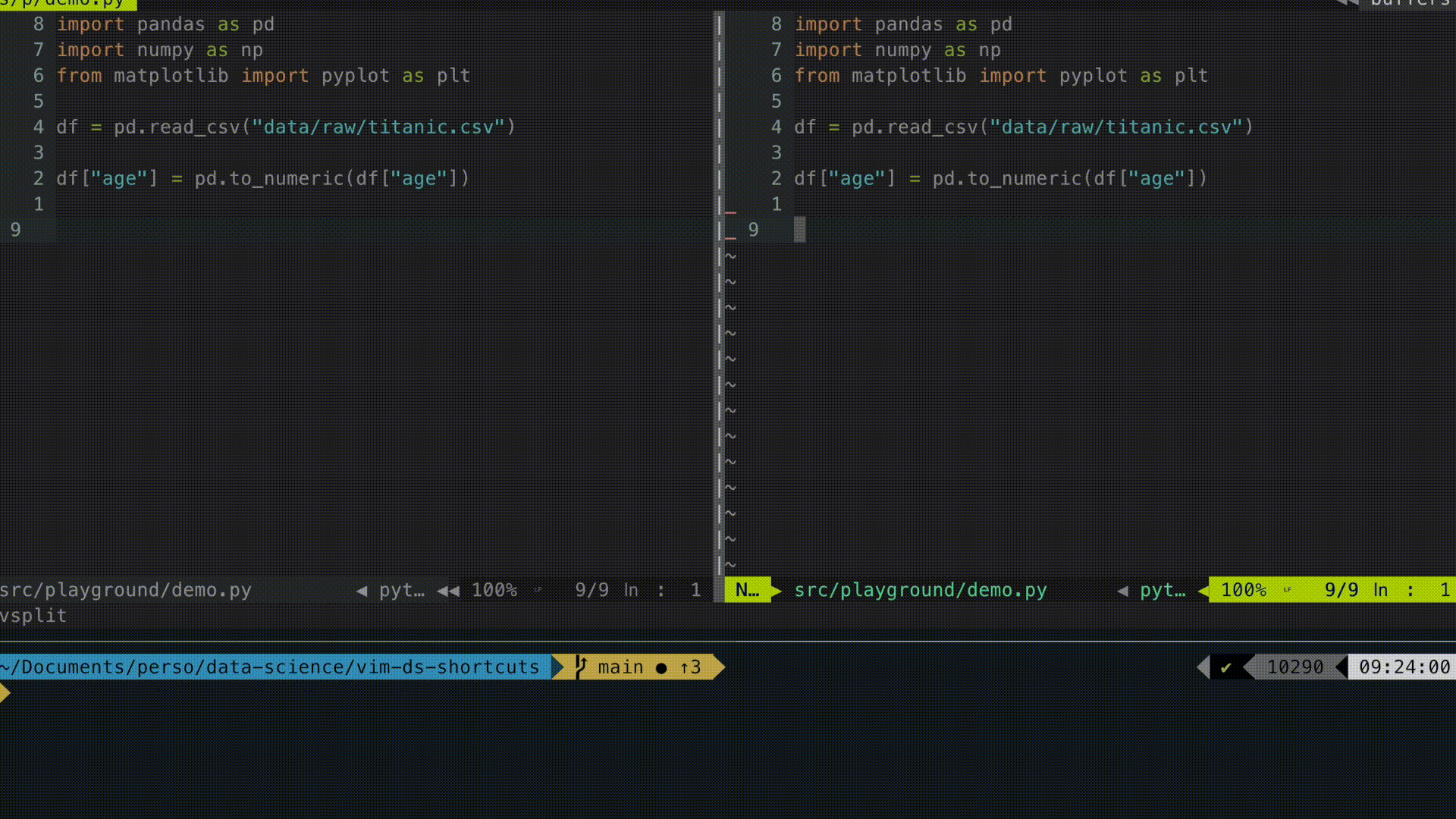
Task: Click left triangle before pyt filetype in right statusline
Action: pyautogui.click(x=1122, y=590)
